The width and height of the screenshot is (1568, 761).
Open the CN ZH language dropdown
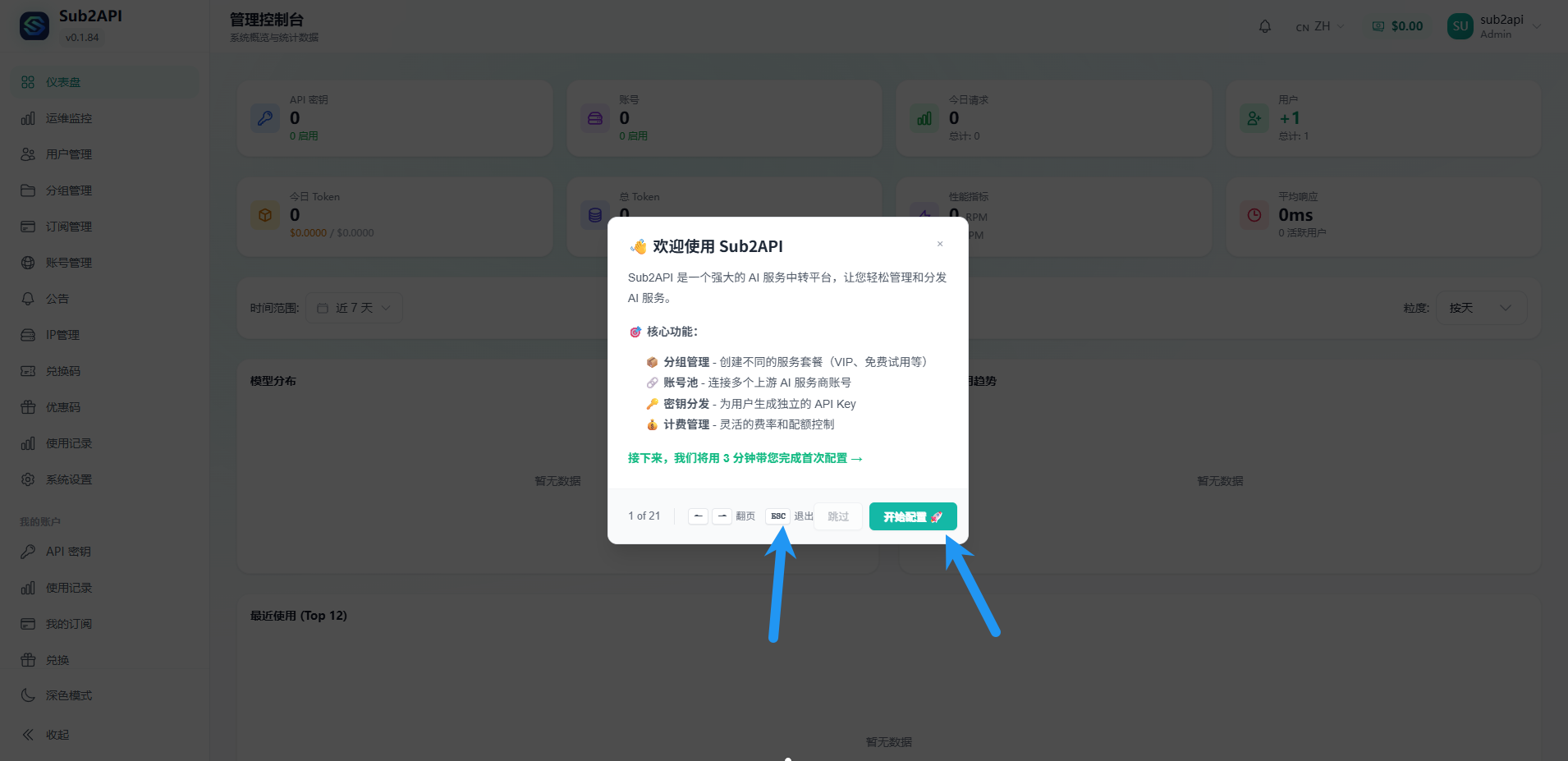tap(1318, 25)
